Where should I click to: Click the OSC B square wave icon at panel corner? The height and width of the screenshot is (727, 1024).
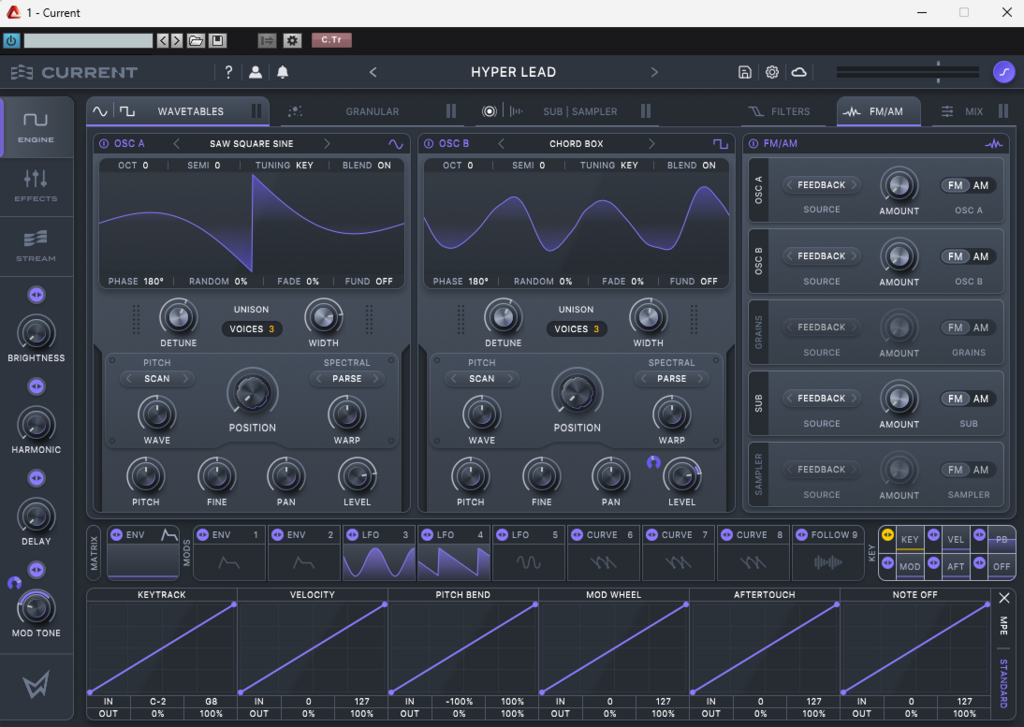720,144
